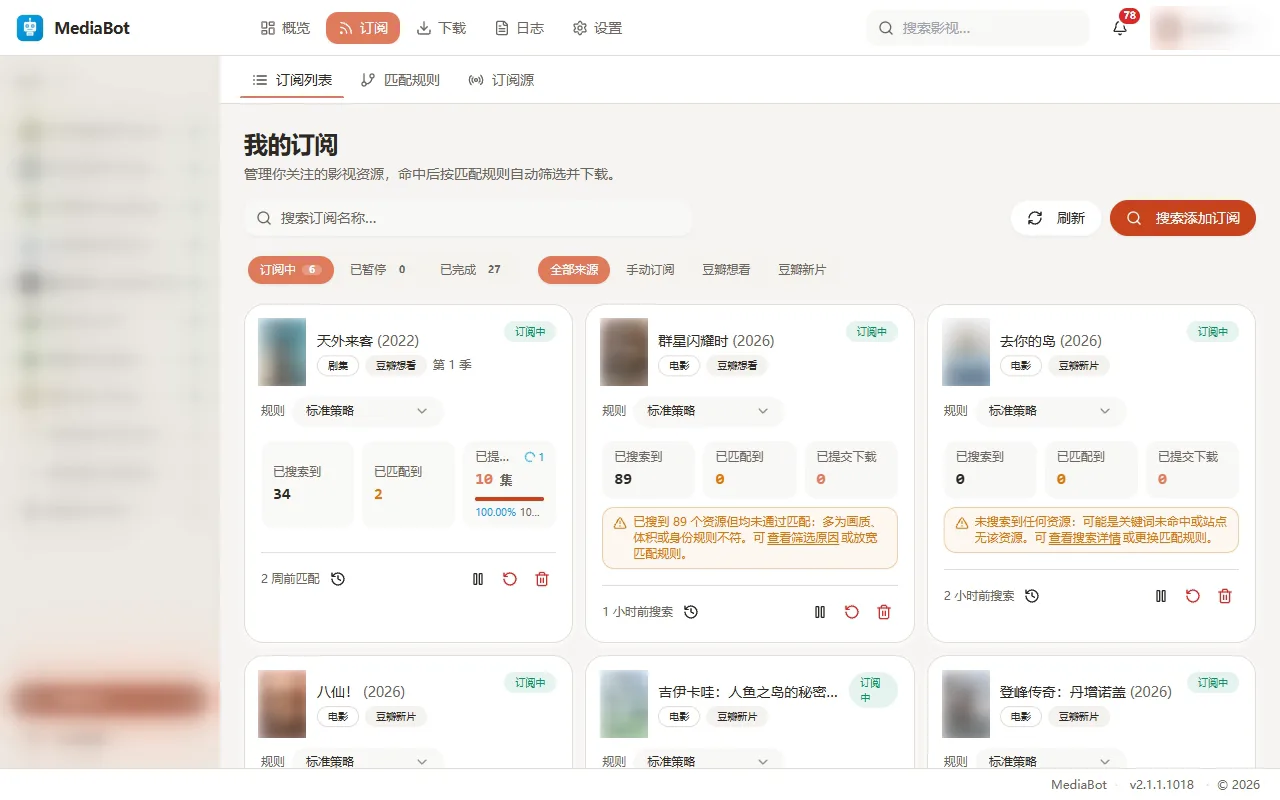Open rule dropdown on 群星闪耀时 card
Screen dimensions: 1280x800
[708, 411]
